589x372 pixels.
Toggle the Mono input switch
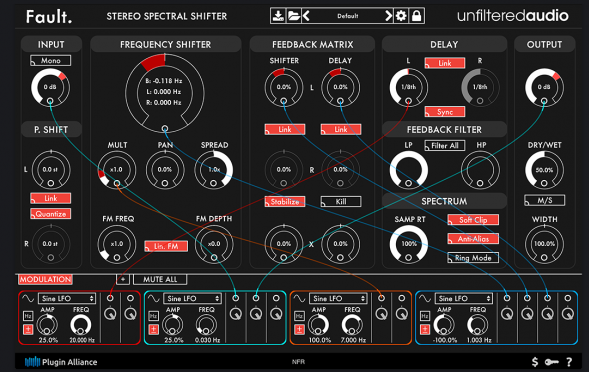51,60
